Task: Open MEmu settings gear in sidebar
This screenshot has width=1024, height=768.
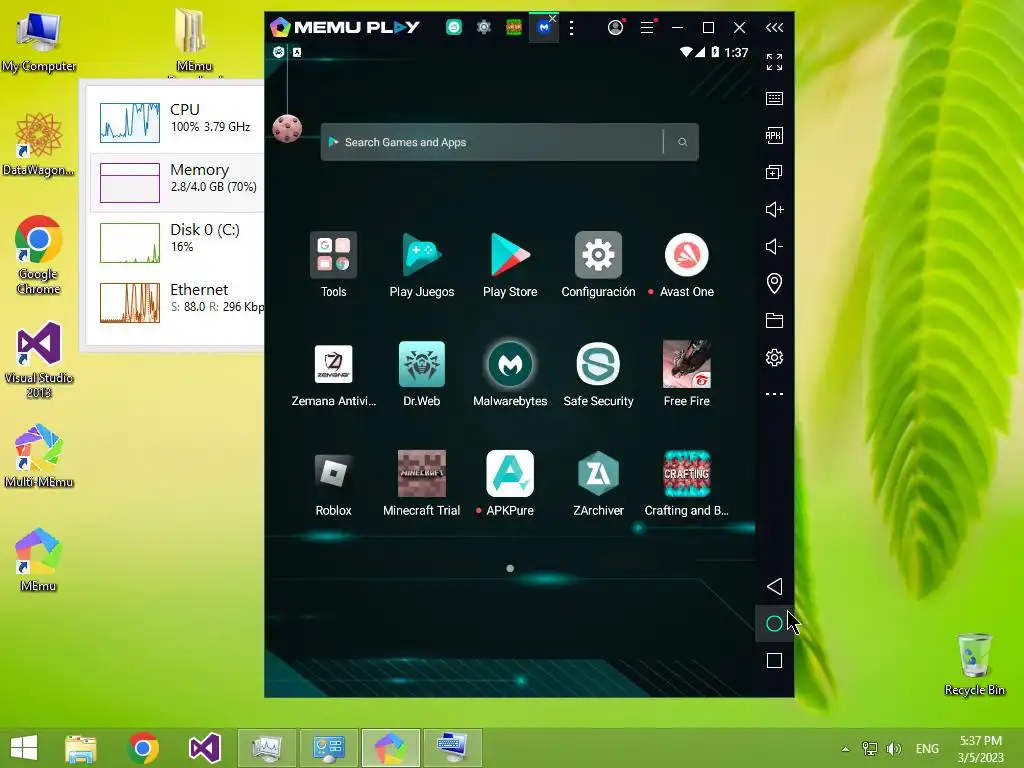Action: coord(774,357)
